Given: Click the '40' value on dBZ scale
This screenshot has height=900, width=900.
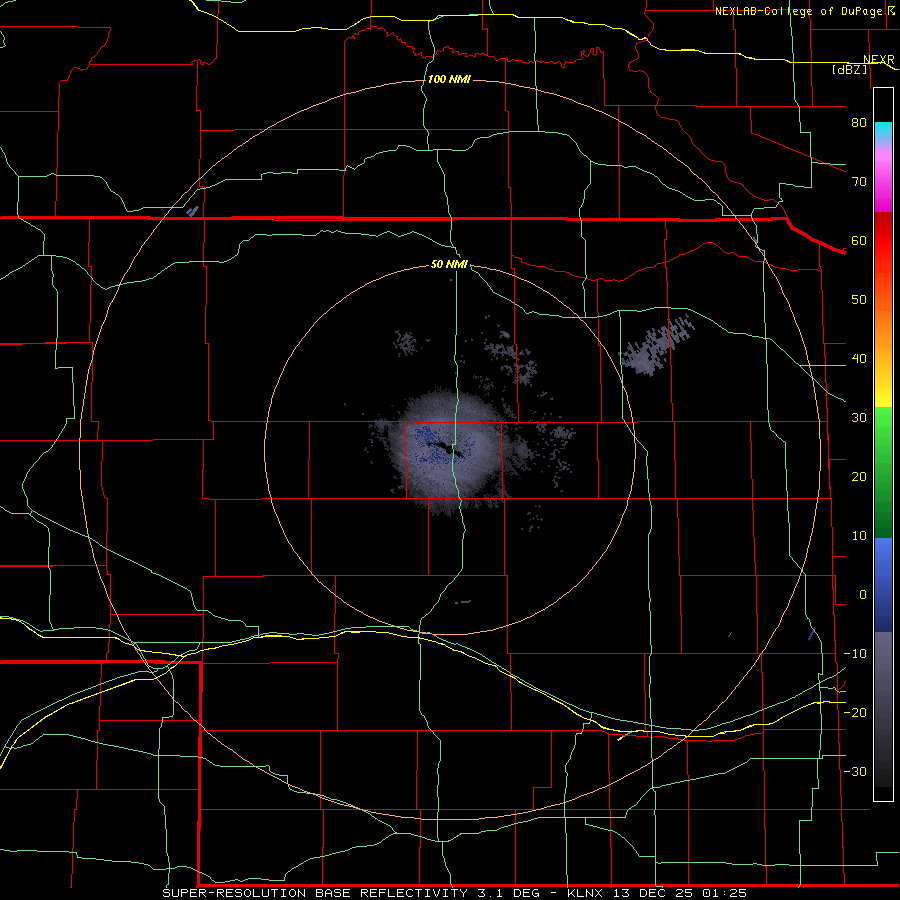Looking at the screenshot, I should point(859,359).
